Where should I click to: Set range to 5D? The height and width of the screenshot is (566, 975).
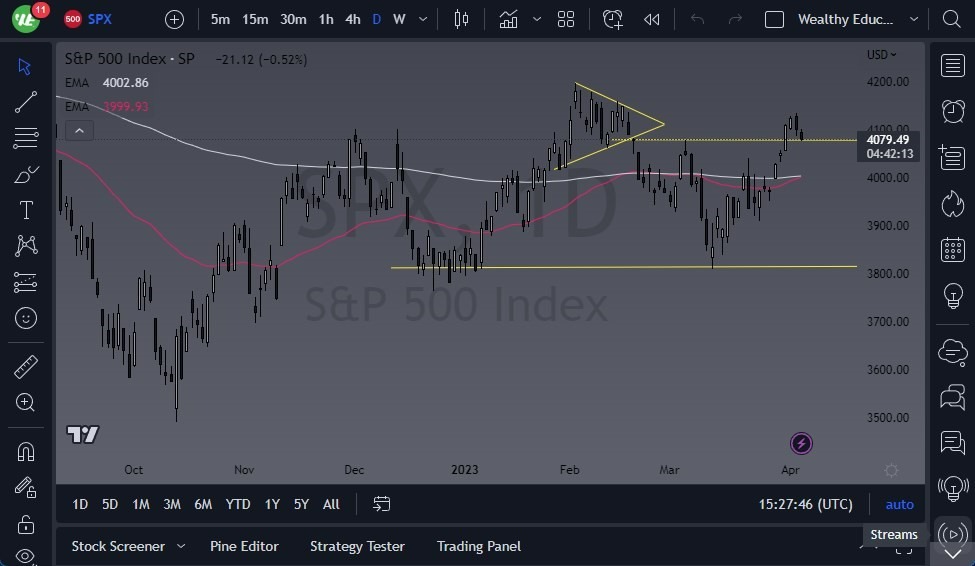(x=109, y=504)
